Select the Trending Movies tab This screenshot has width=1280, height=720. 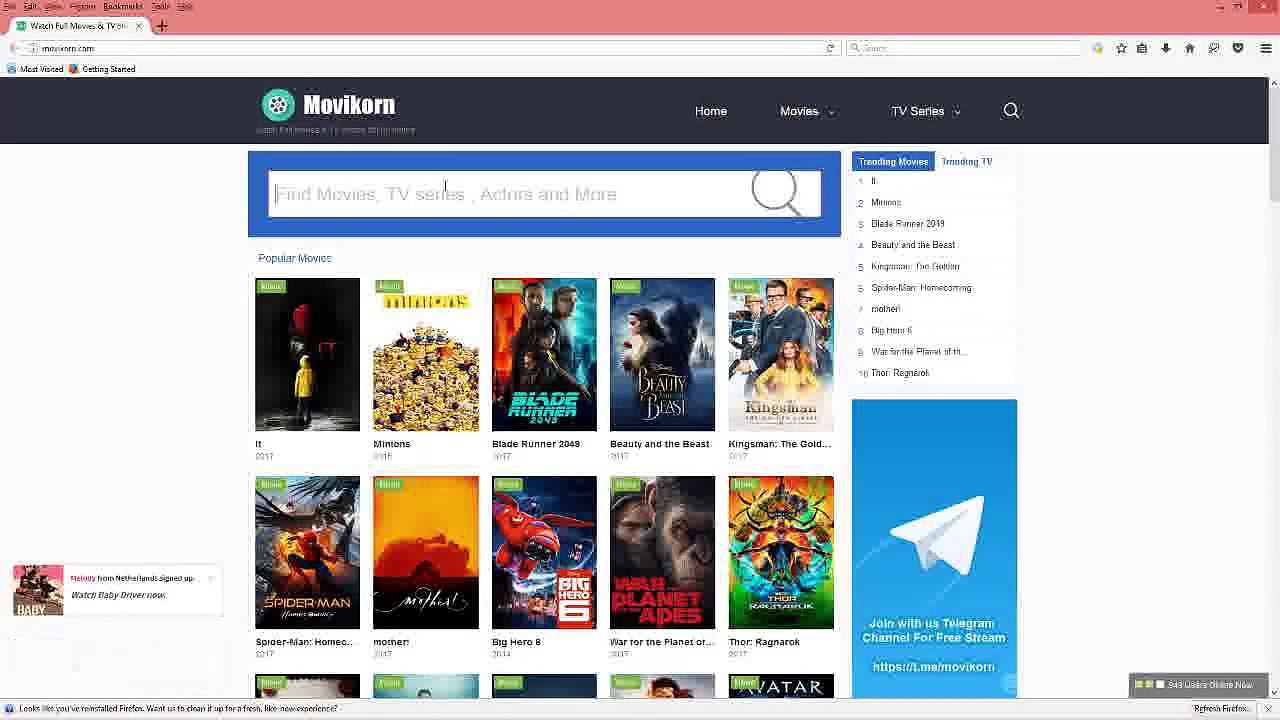coord(893,161)
